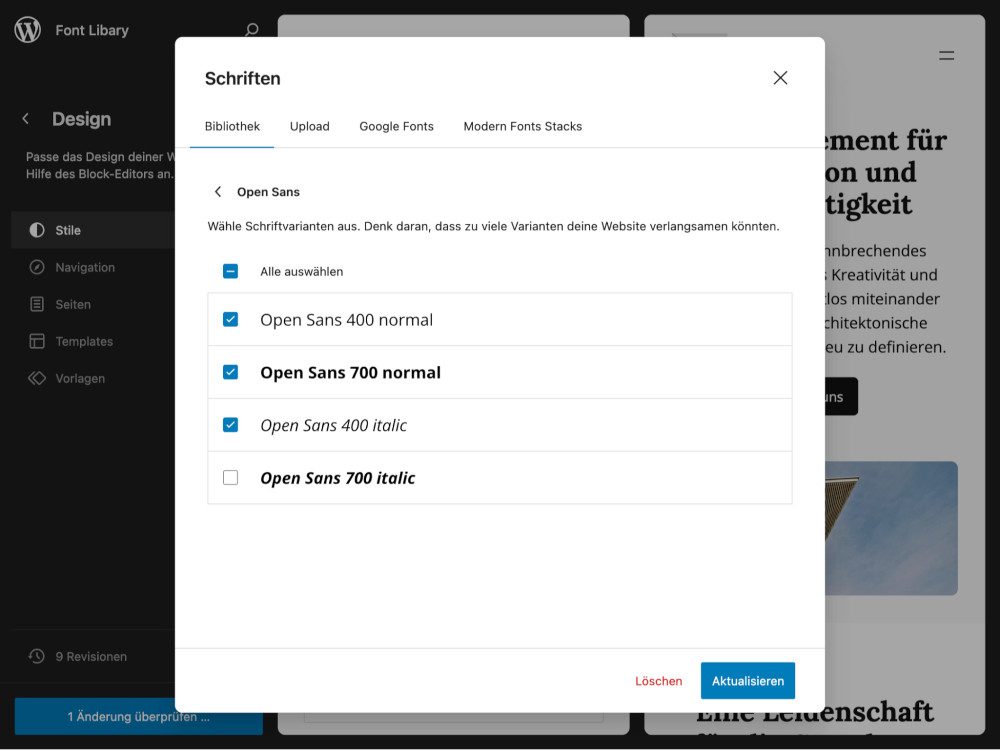Viewport: 1000px width, 750px height.
Task: Enable Open Sans 700 italic checkbox
Action: click(231, 478)
